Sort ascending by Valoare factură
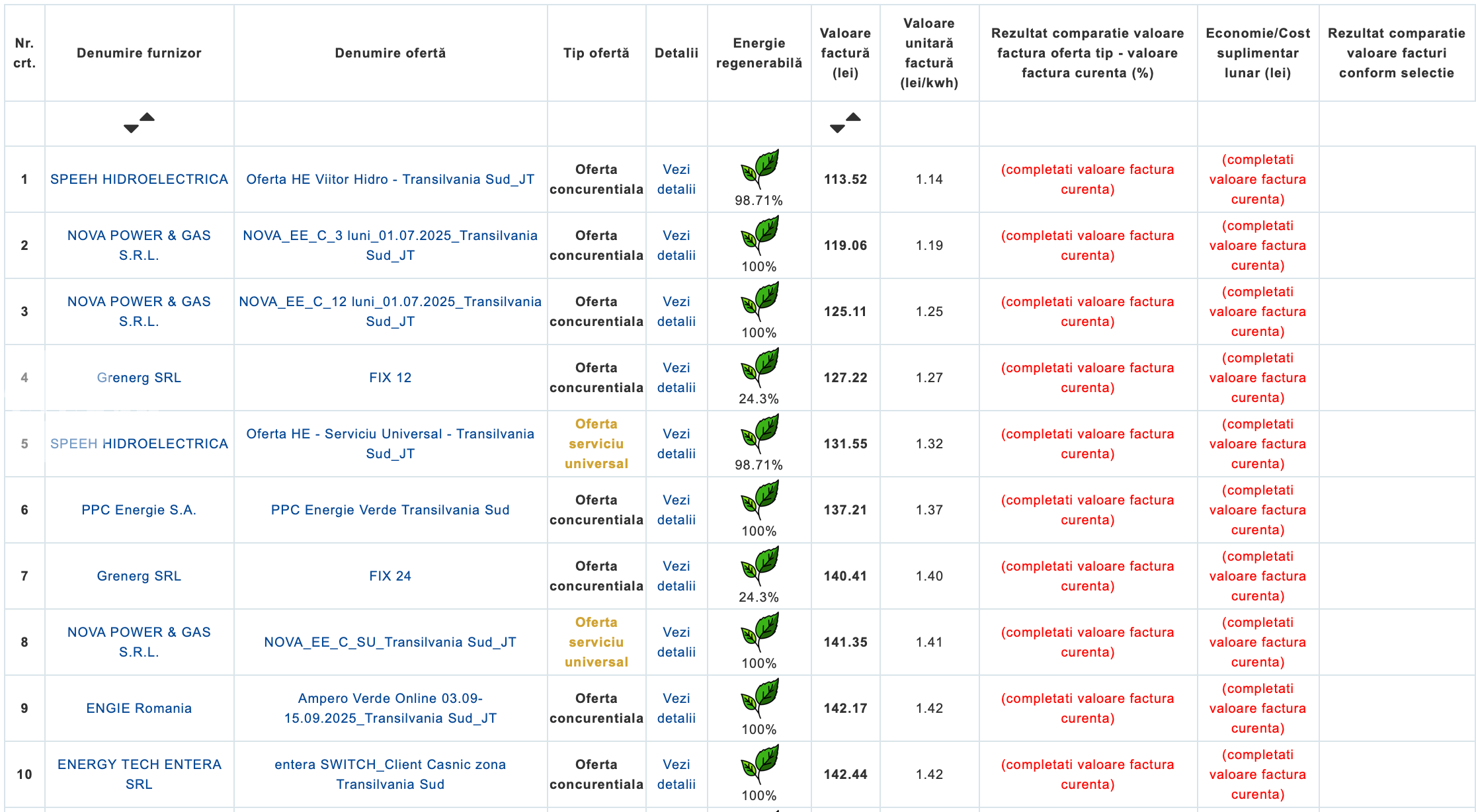1476x812 pixels. (x=853, y=117)
